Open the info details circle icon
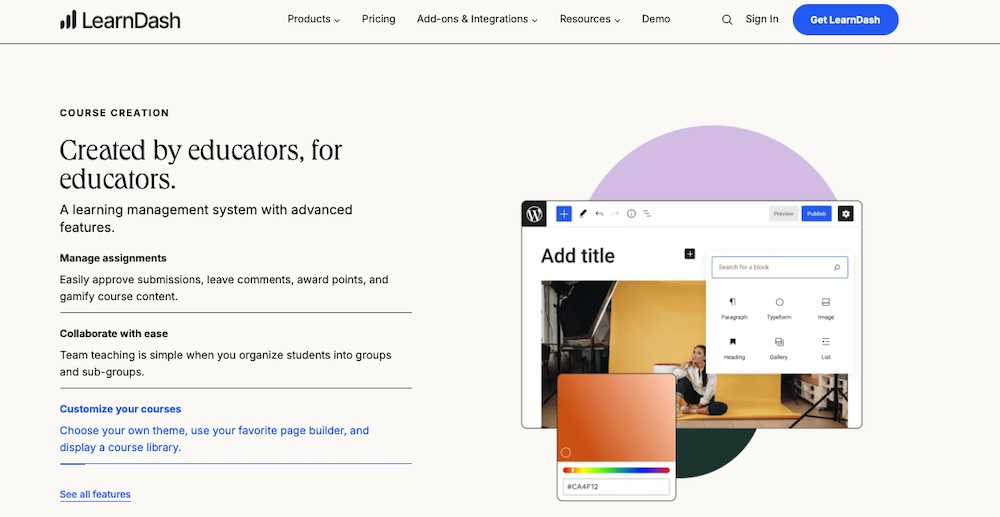The image size is (1000, 517). [x=631, y=214]
